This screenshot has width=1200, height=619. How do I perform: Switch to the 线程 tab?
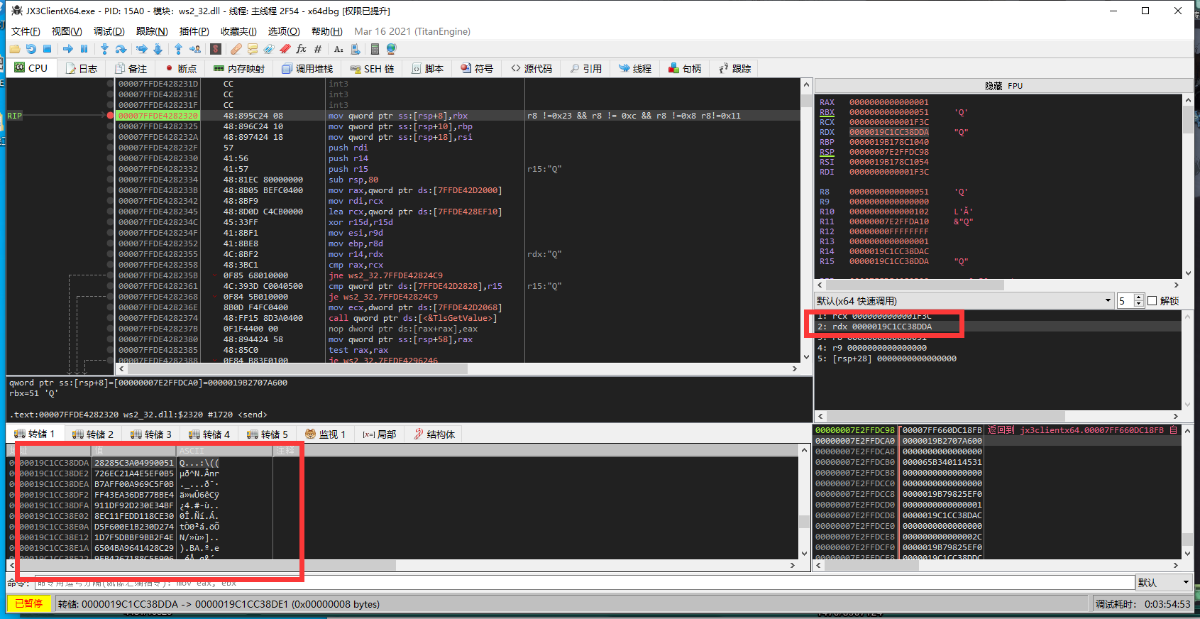coord(635,68)
